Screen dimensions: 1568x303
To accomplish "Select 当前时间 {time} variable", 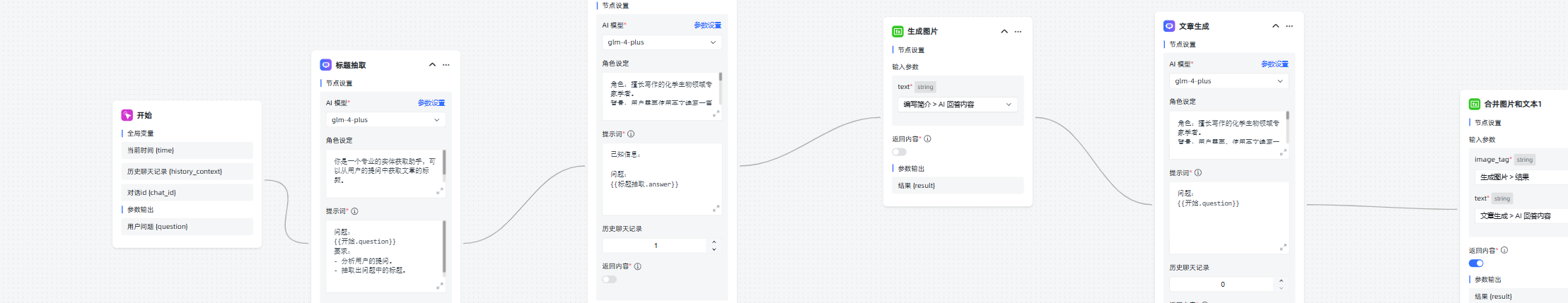I will (187, 150).
